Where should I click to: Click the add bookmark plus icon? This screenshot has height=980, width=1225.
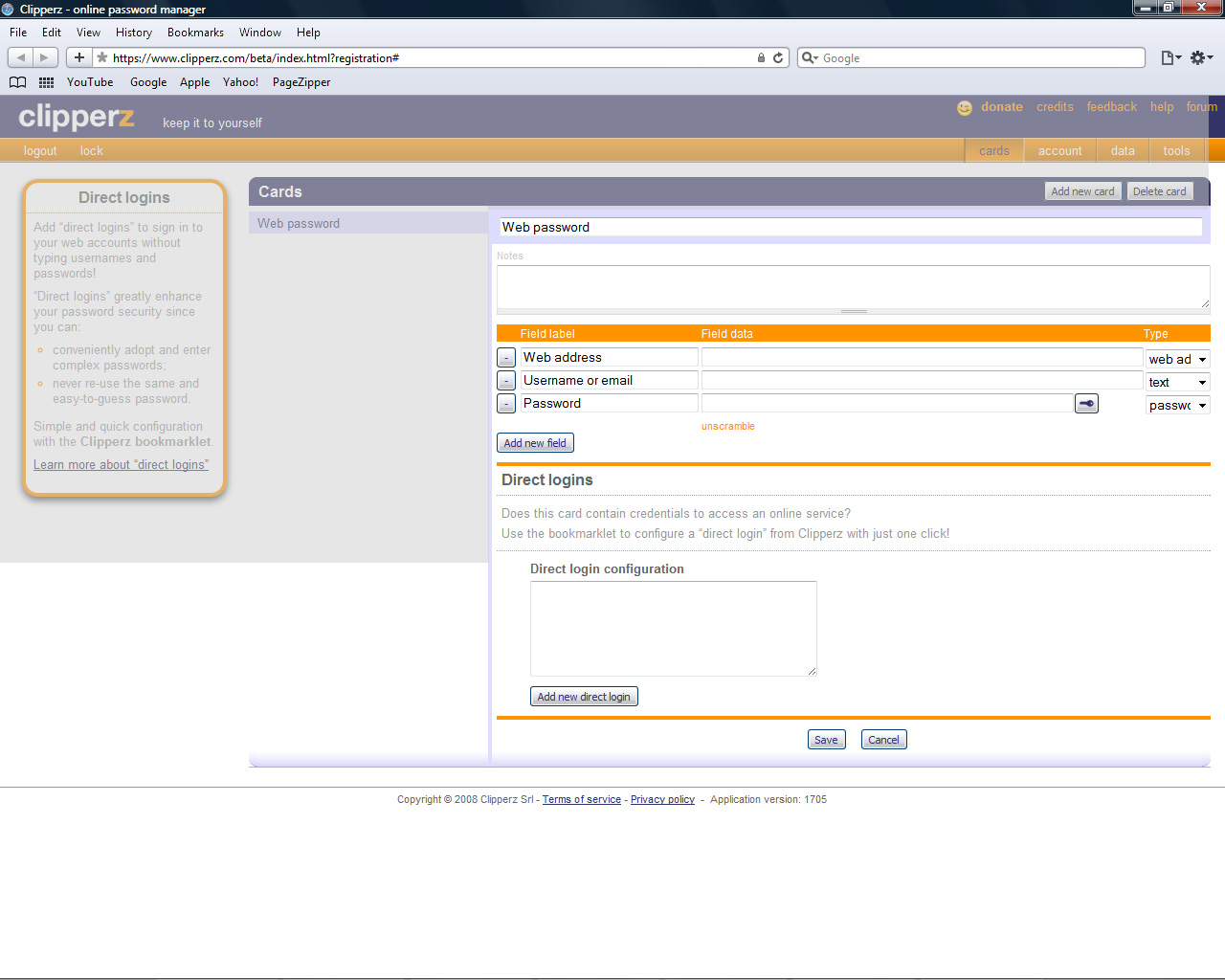pos(79,57)
